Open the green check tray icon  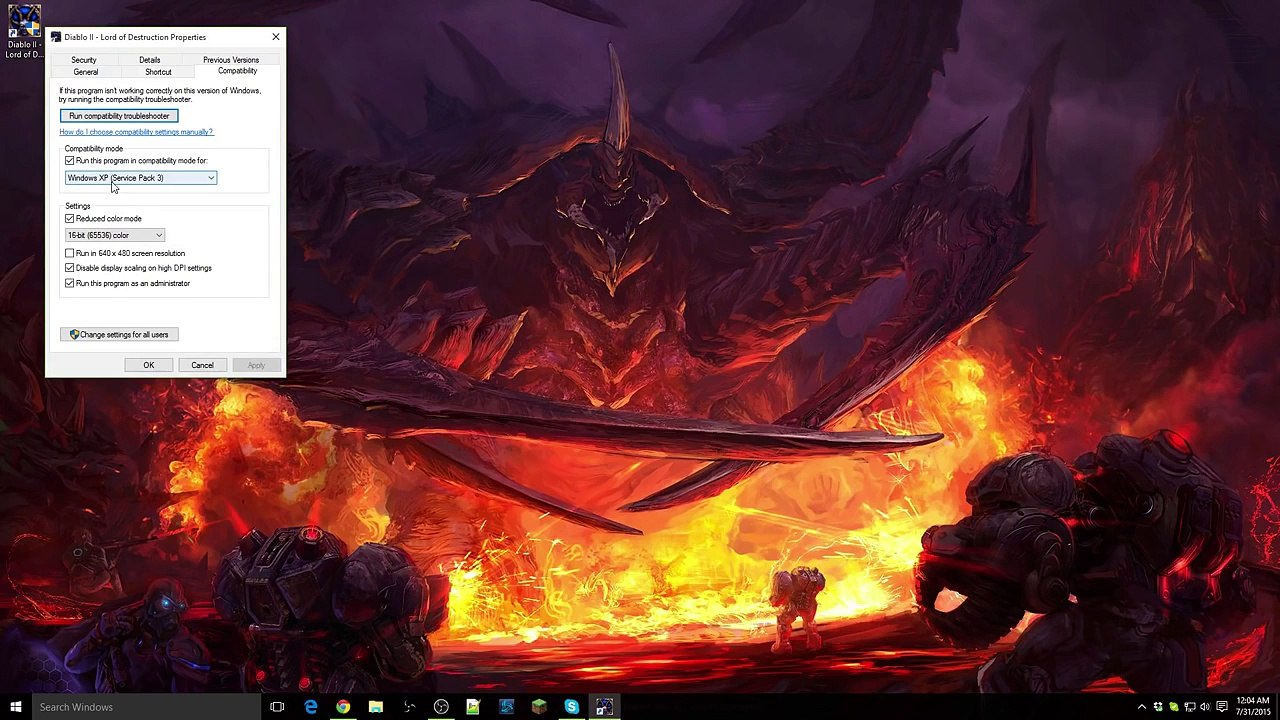pyautogui.click(x=1174, y=707)
